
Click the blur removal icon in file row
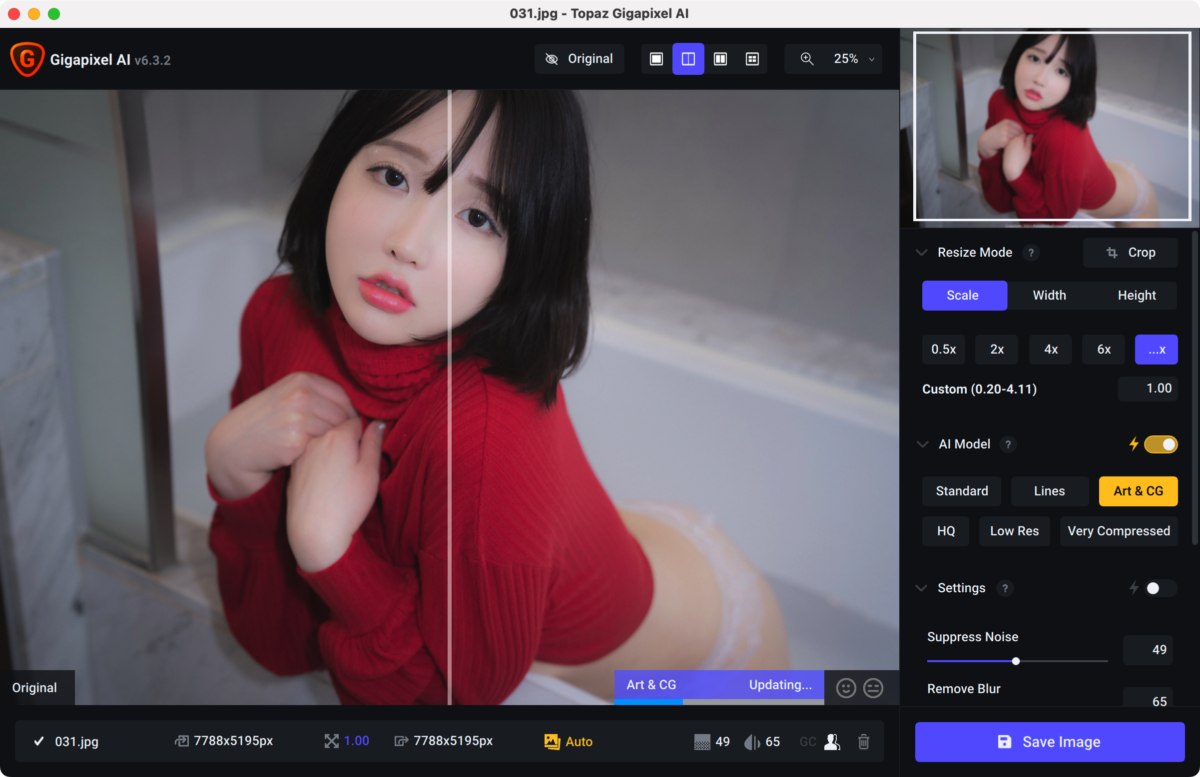pyautogui.click(x=752, y=742)
